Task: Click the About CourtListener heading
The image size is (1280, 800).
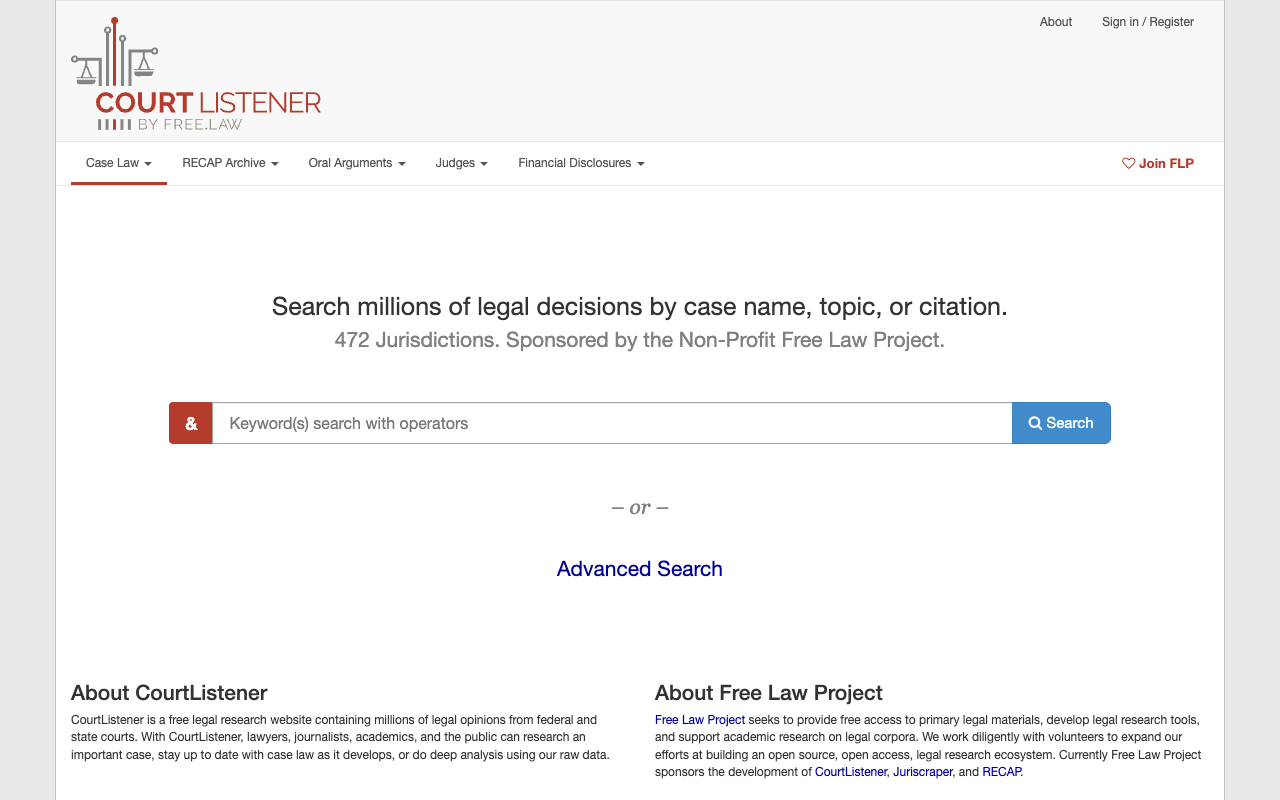Action: tap(169, 693)
